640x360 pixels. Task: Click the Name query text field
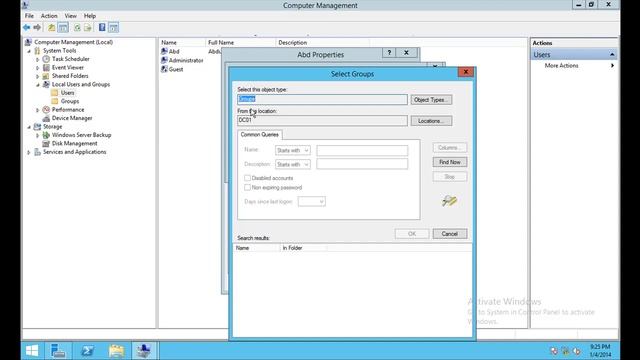pyautogui.click(x=362, y=151)
